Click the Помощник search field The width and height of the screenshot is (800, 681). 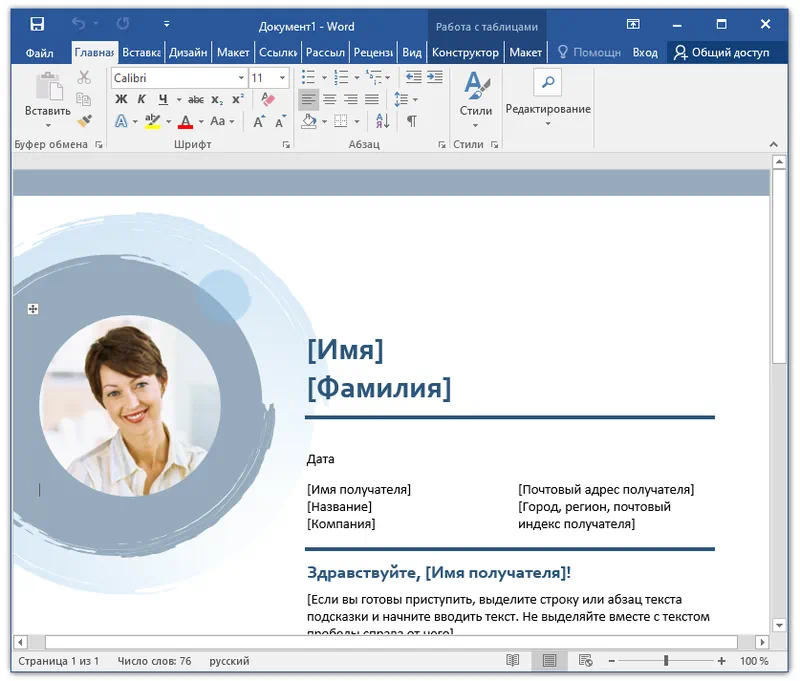tap(589, 53)
